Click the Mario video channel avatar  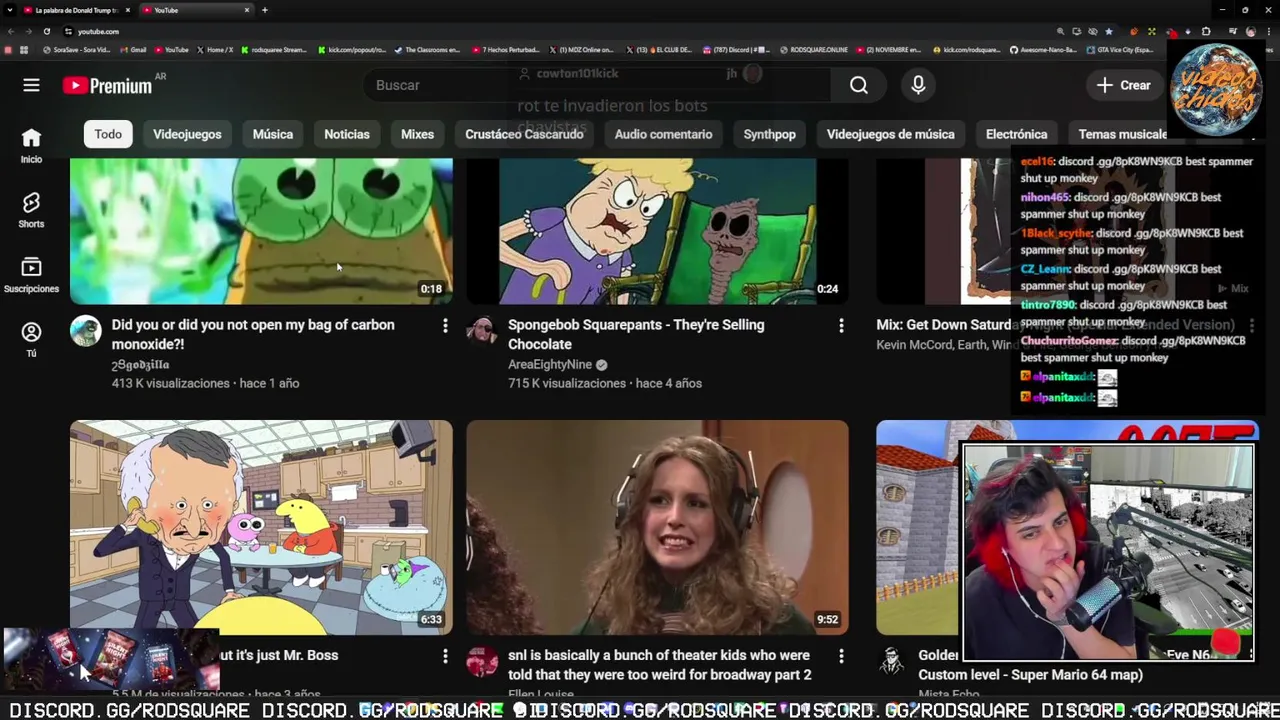coord(892,661)
